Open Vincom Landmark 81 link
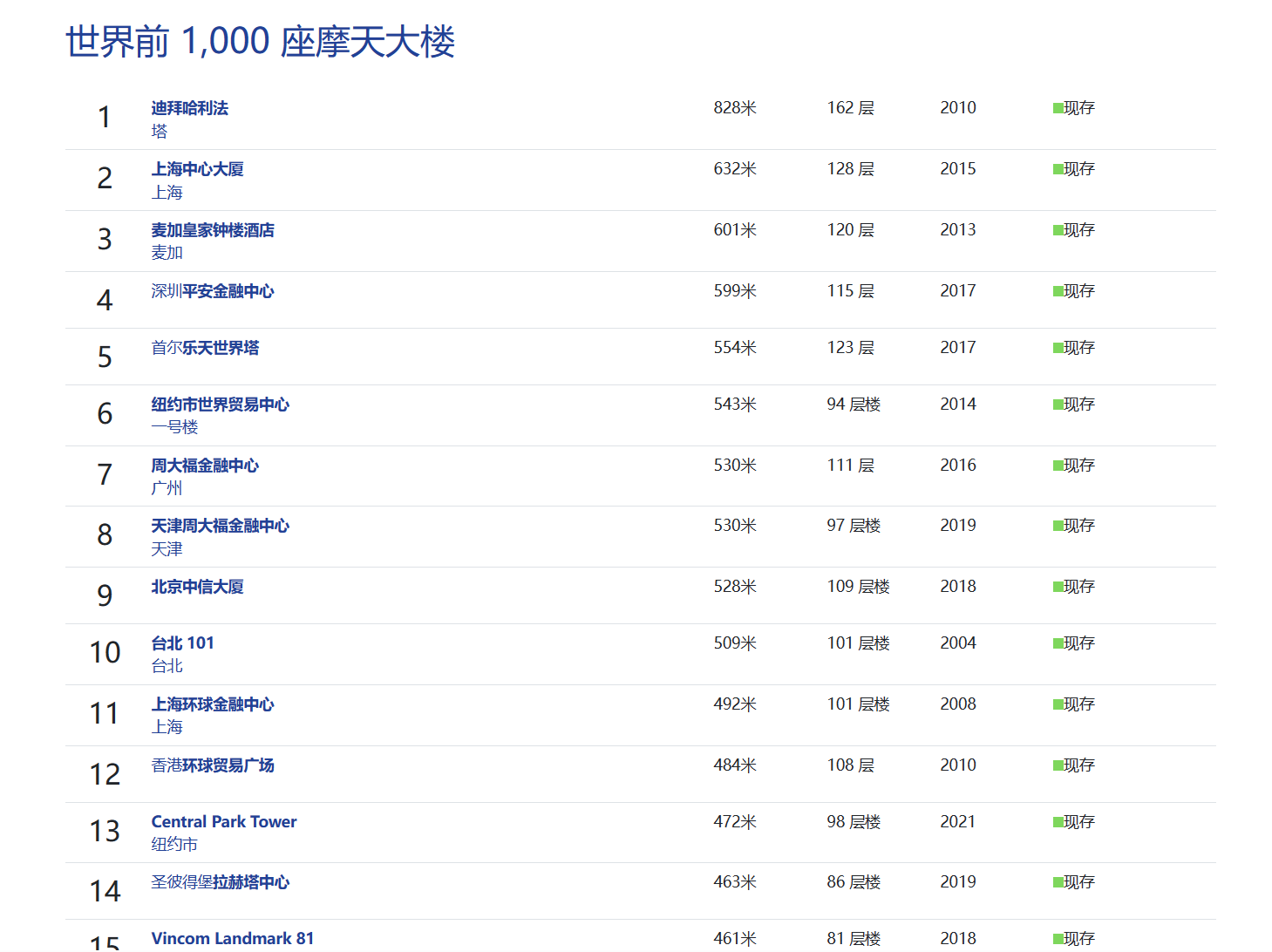The image size is (1272, 952). click(x=232, y=939)
